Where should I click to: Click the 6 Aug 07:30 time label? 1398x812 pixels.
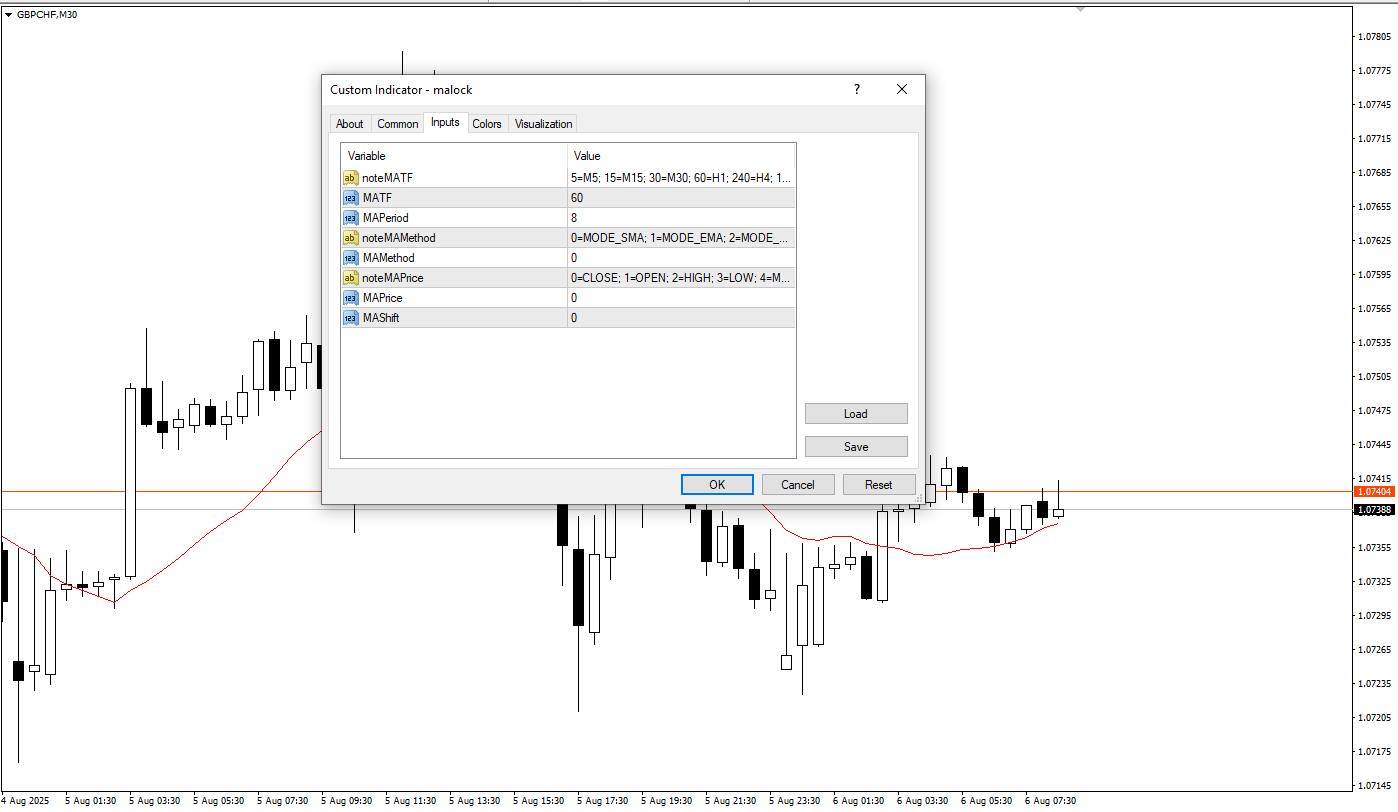(x=1050, y=801)
